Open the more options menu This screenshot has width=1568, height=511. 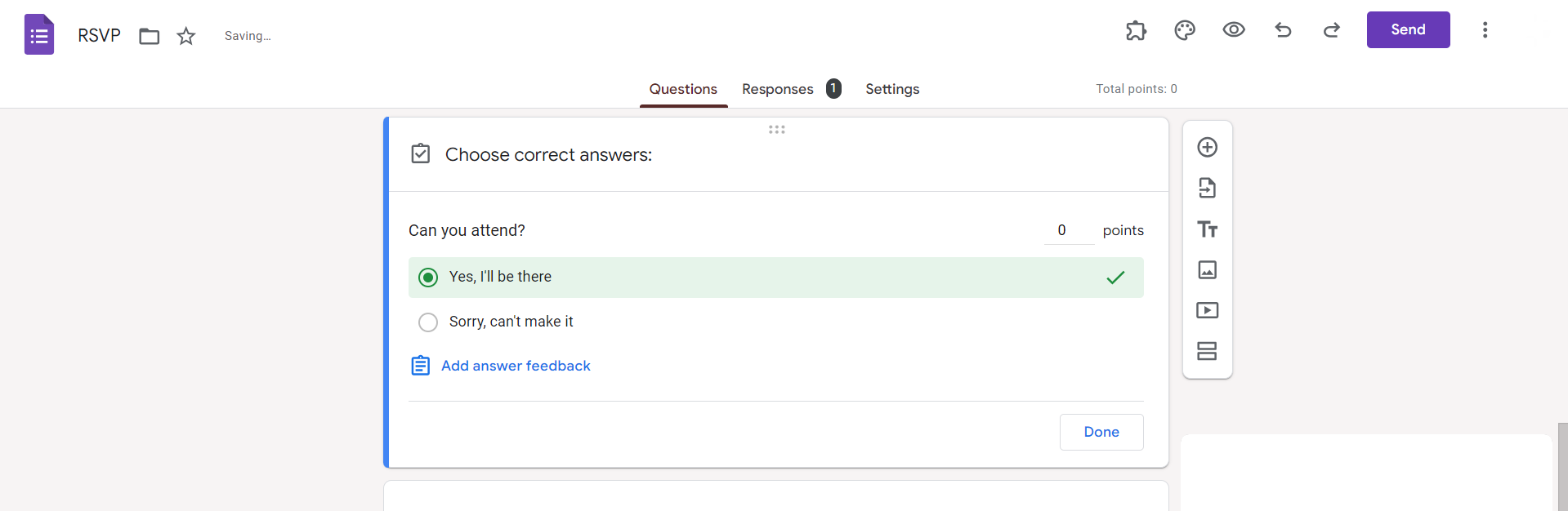pos(1485,30)
